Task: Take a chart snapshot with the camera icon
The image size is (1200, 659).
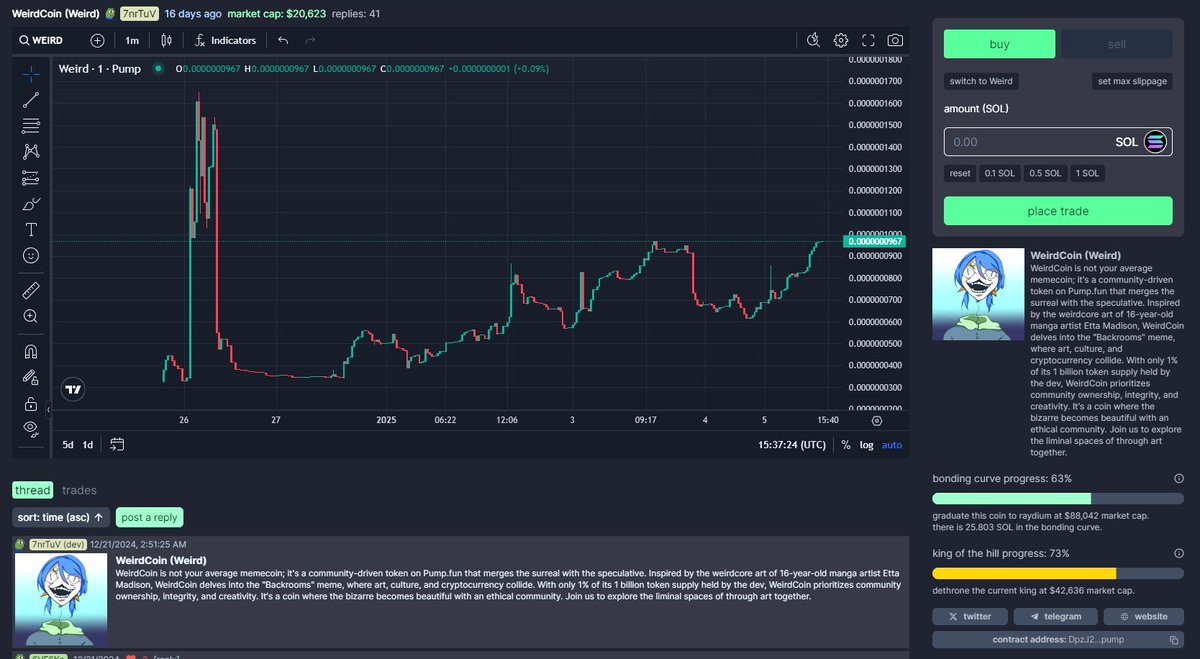Action: 895,41
